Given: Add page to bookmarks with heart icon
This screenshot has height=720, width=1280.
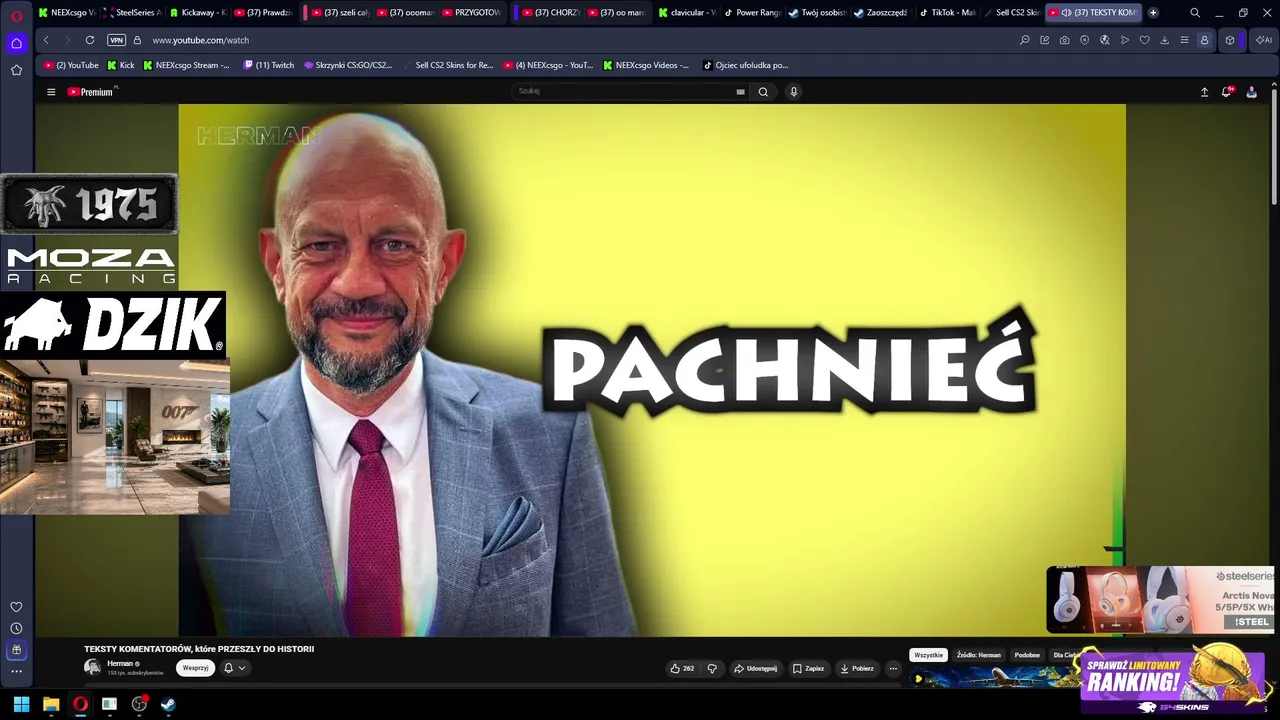Looking at the screenshot, I should tap(1145, 40).
